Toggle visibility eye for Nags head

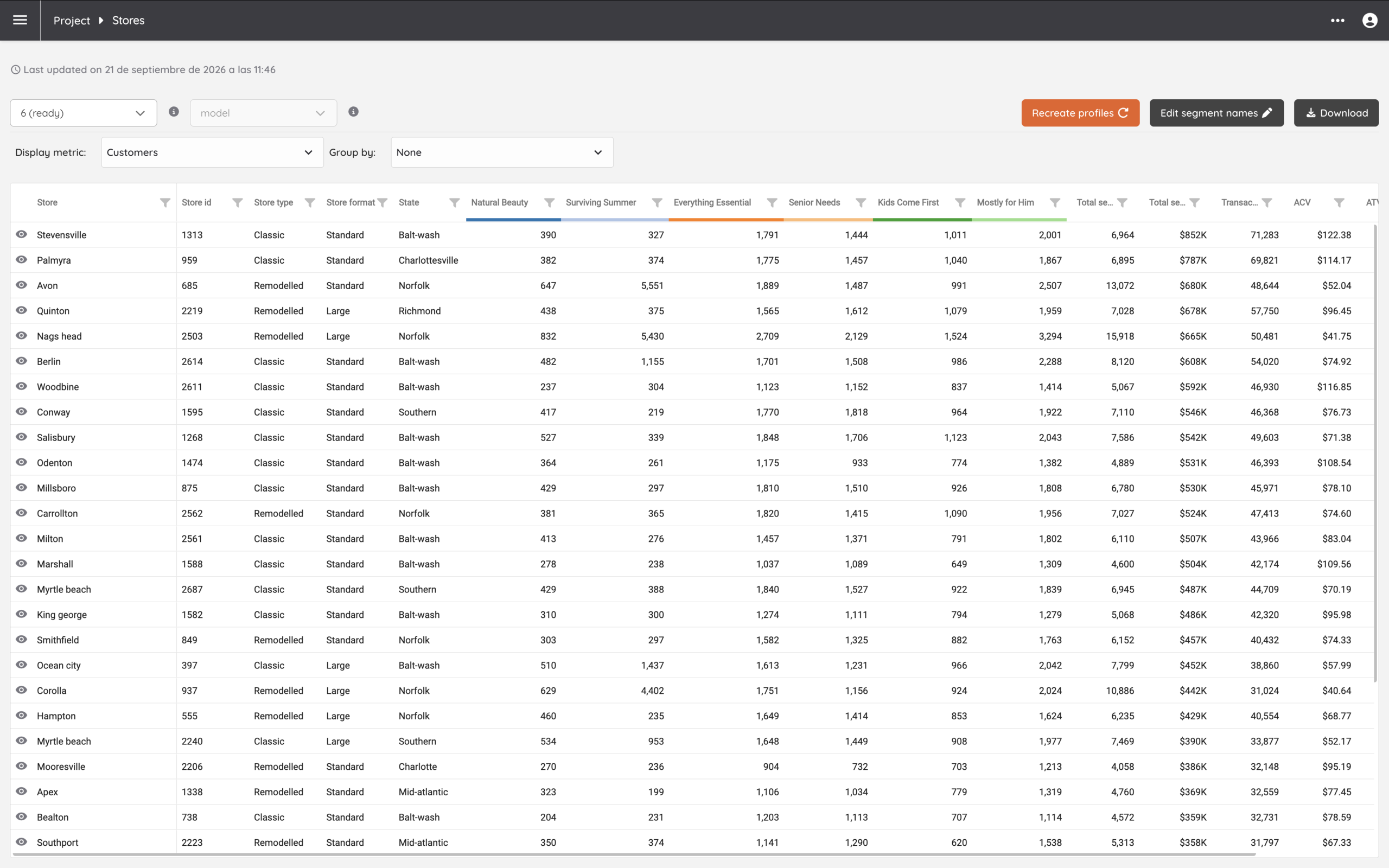click(x=22, y=335)
